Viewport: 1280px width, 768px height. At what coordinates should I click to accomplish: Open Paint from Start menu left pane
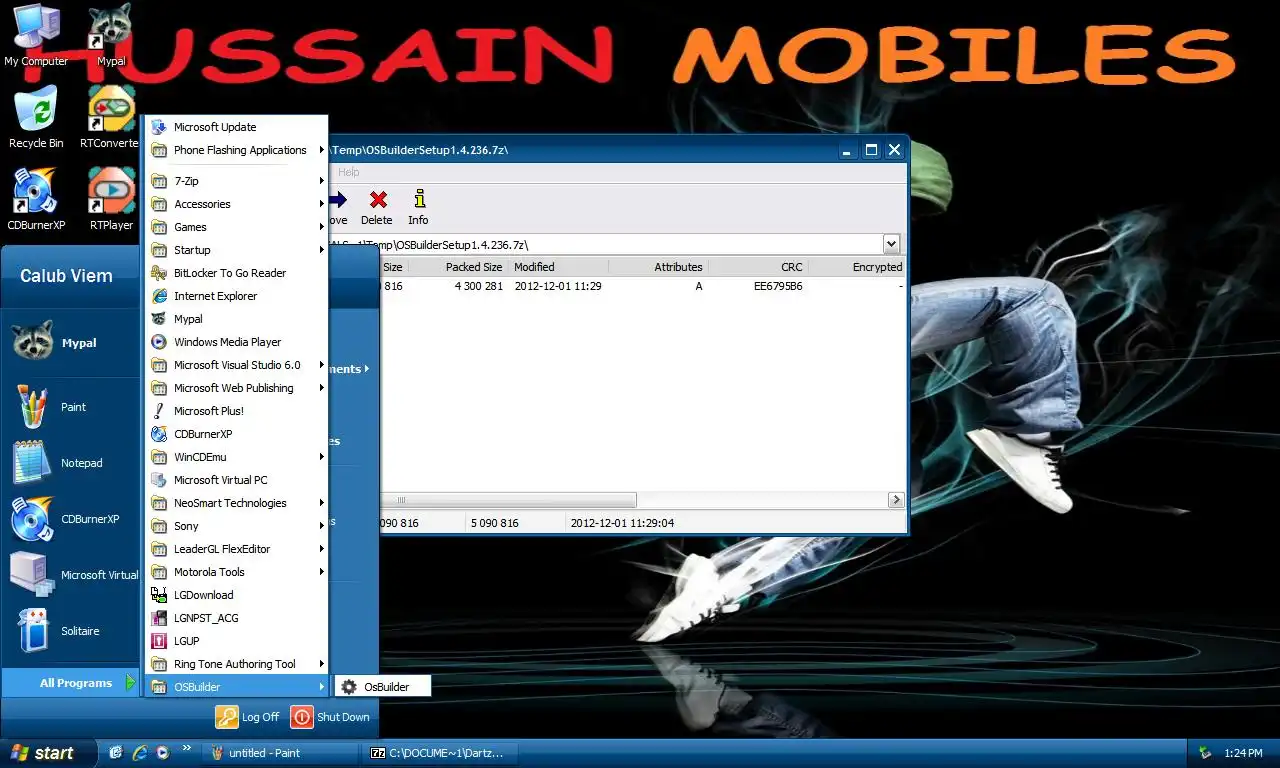point(70,407)
